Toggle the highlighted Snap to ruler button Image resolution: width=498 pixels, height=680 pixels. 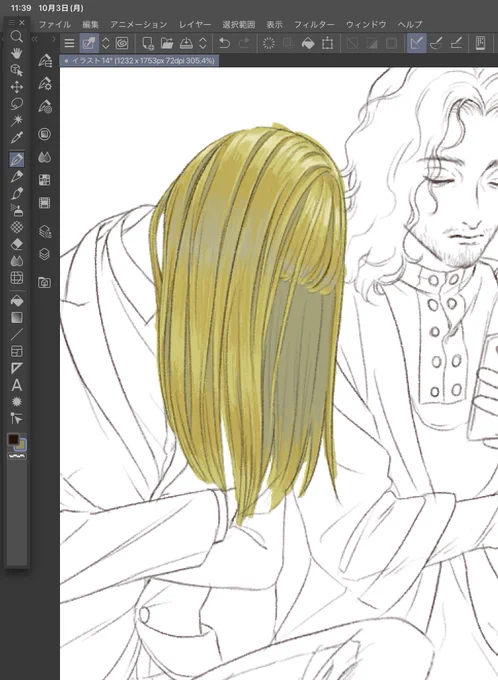pyautogui.click(x=416, y=43)
